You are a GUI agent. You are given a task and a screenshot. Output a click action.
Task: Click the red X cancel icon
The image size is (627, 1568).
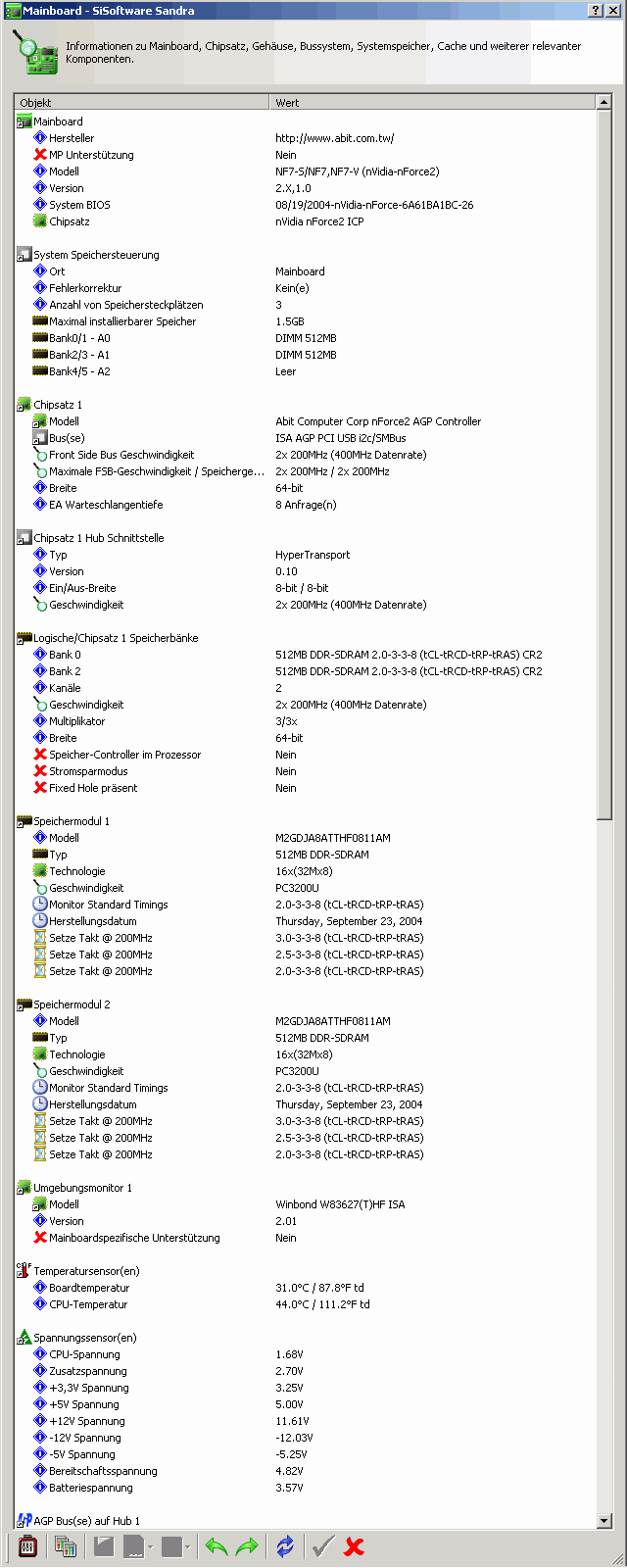tap(355, 1546)
